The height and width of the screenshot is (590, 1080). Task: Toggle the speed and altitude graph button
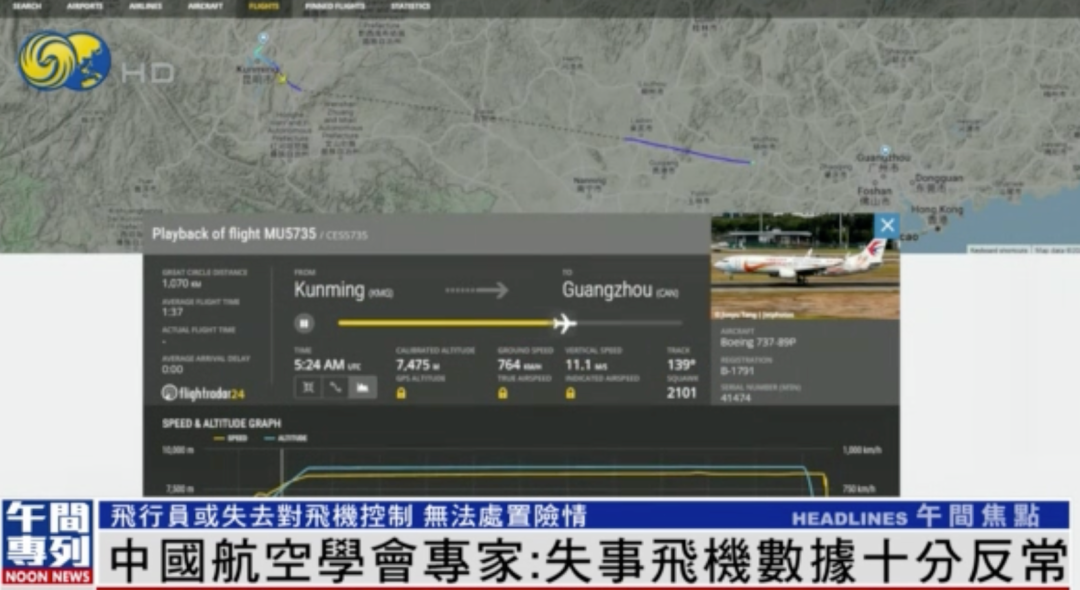362,388
